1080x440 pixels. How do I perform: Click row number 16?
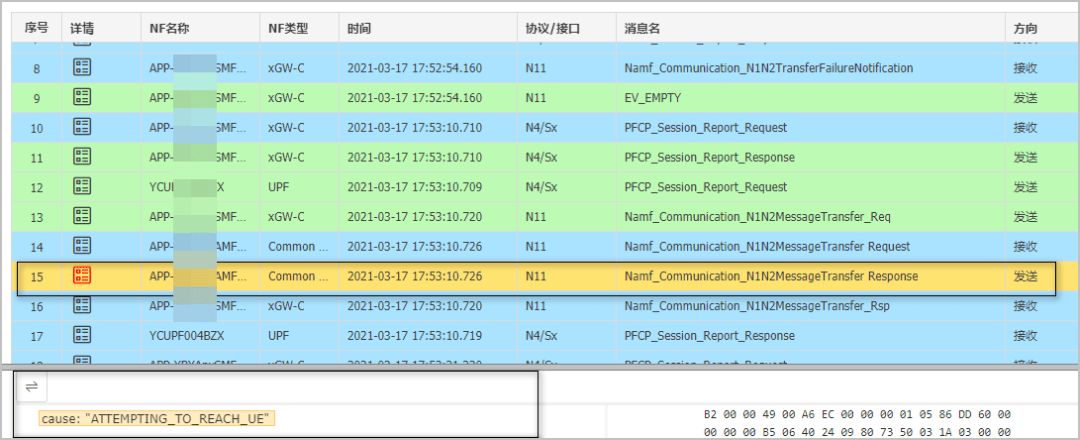pyautogui.click(x=37, y=306)
